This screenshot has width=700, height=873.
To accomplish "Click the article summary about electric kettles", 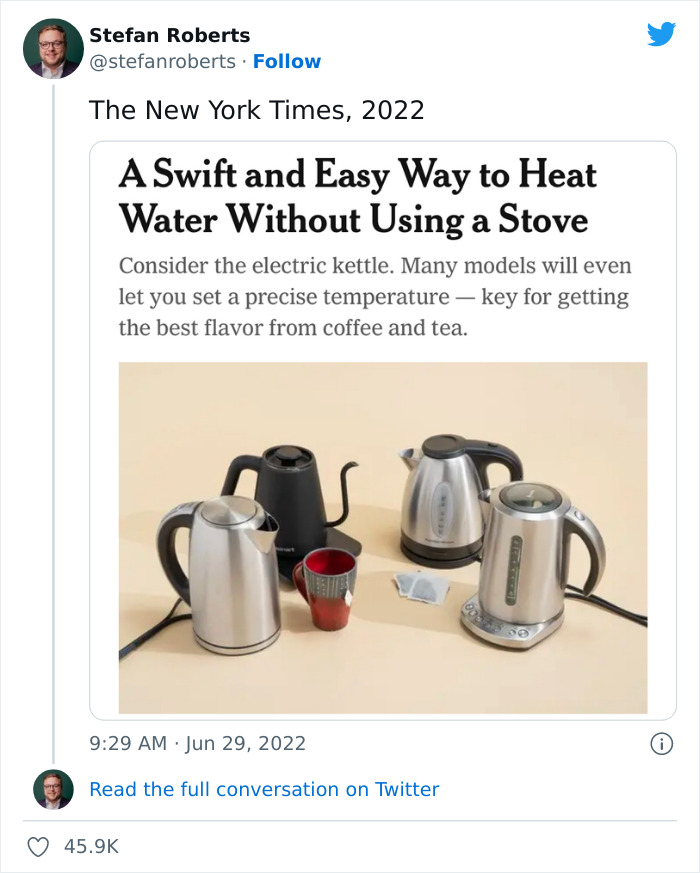I will coord(375,296).
